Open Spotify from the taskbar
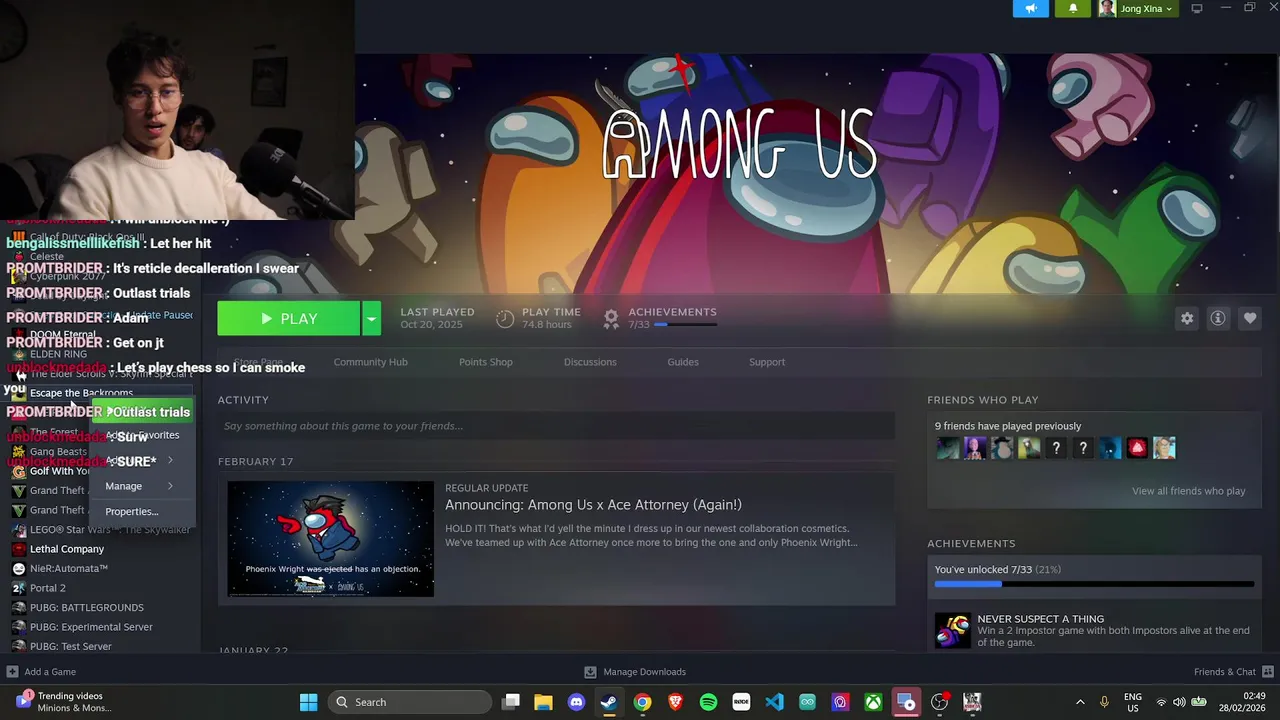 [708, 702]
